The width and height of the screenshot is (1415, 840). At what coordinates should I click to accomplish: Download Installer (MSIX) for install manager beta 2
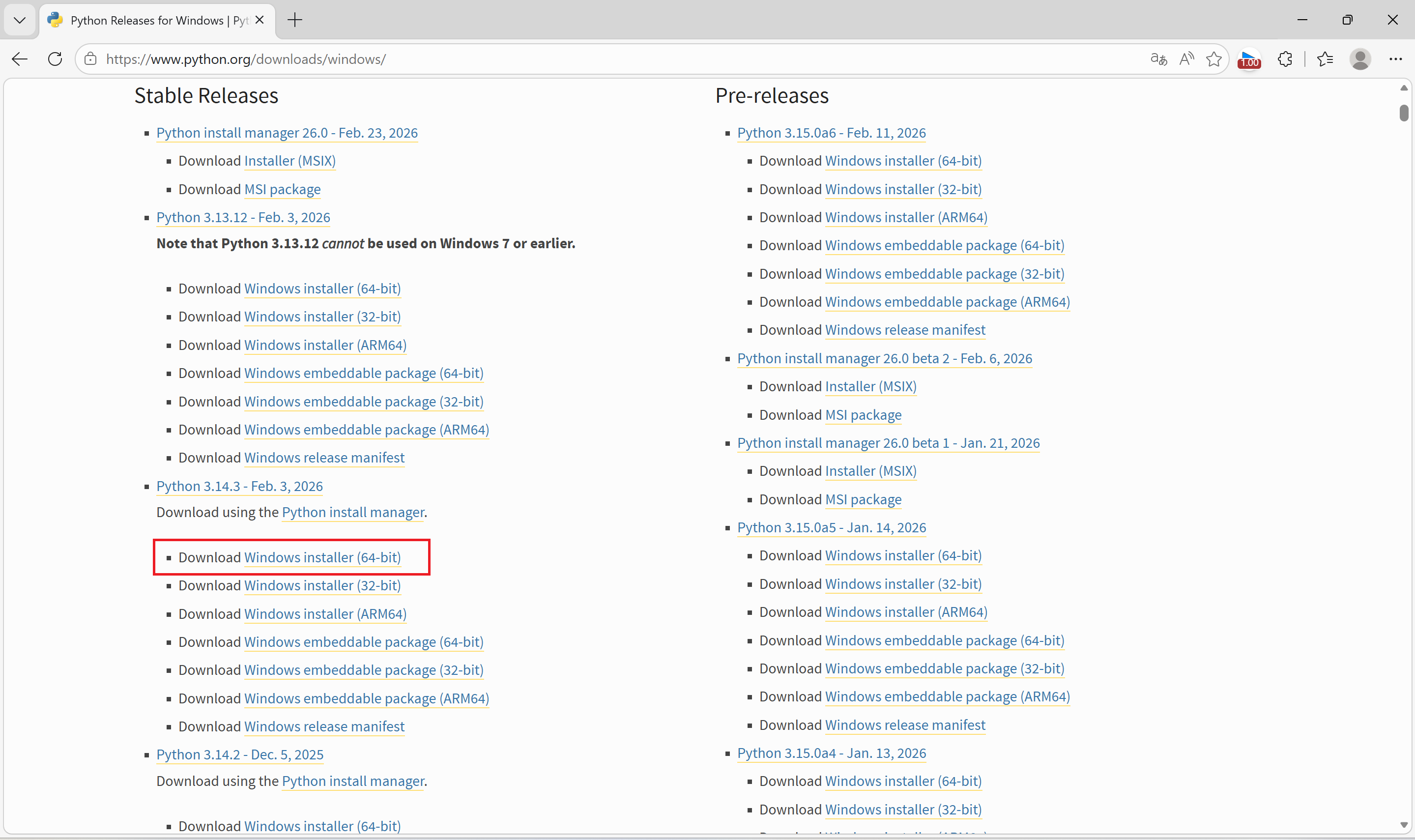[870, 387]
